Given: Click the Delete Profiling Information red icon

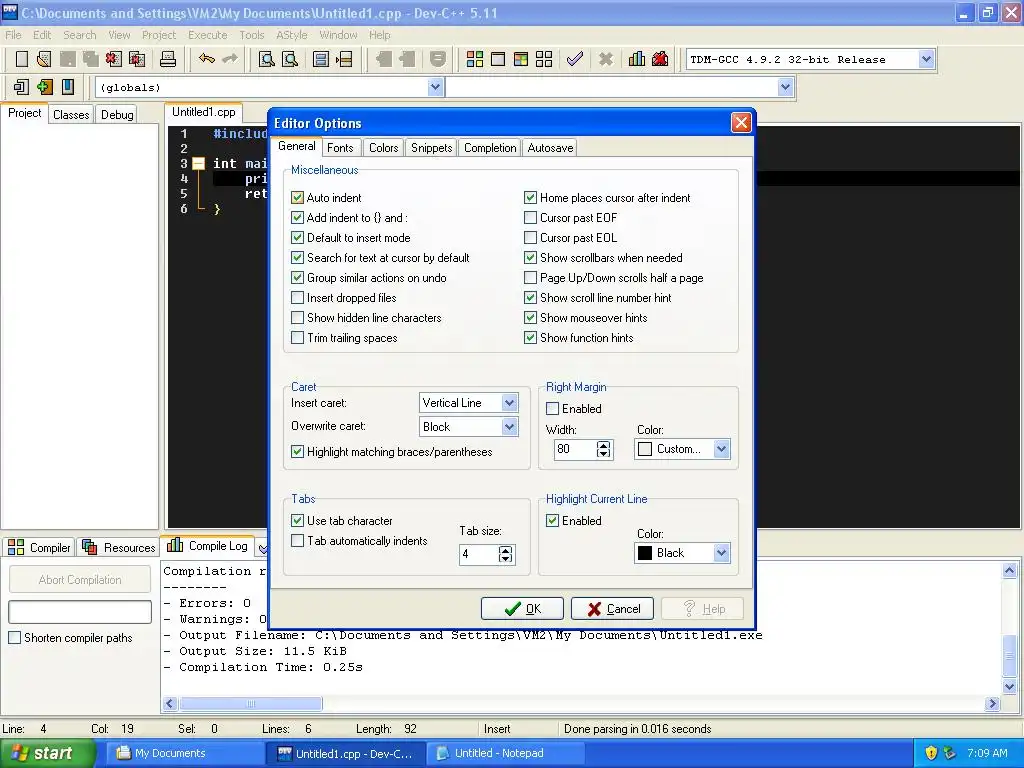Looking at the screenshot, I should (660, 59).
